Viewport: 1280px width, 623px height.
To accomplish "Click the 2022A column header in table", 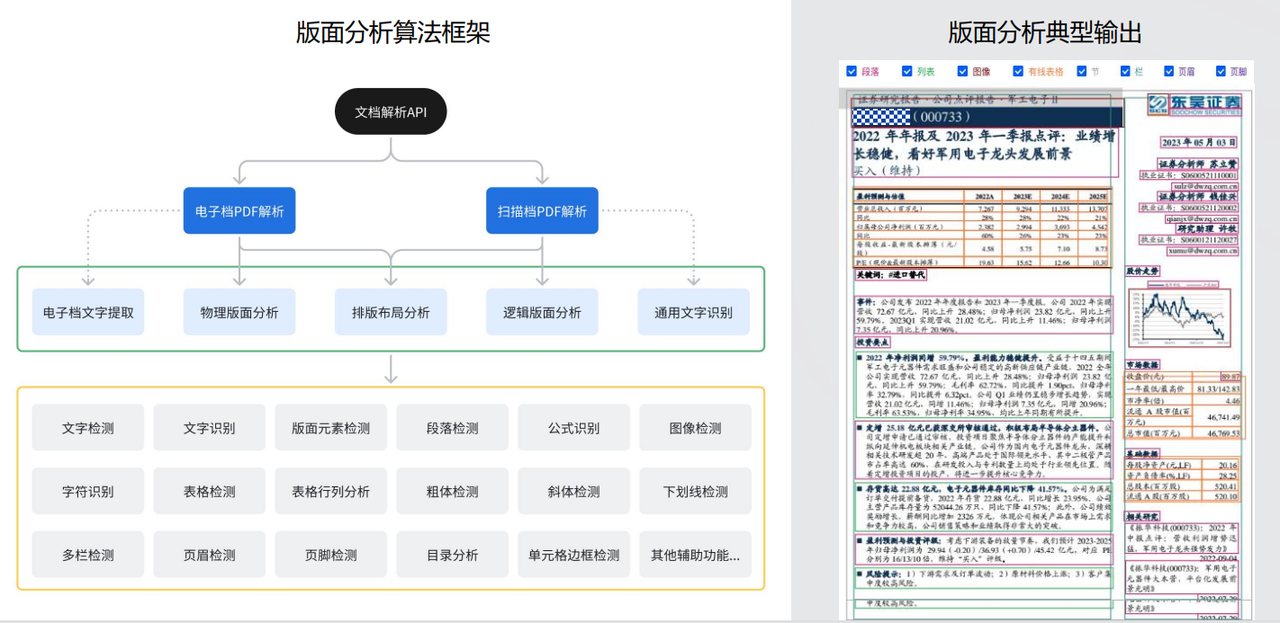I will tap(984, 196).
